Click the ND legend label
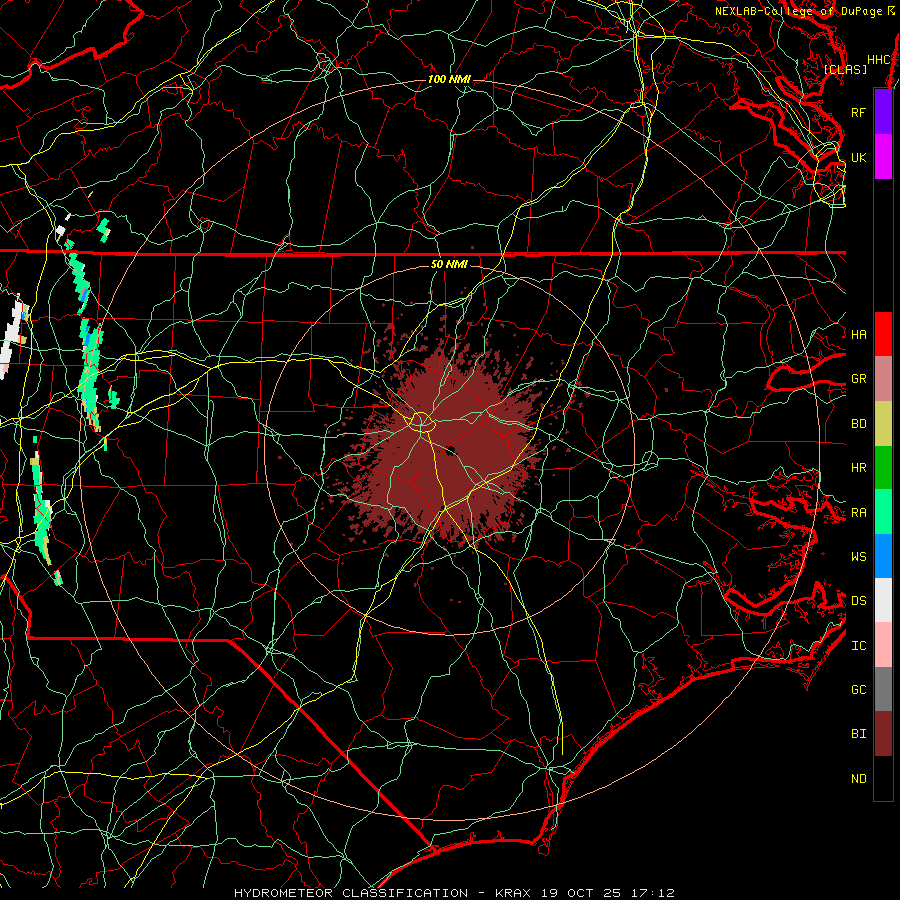The image size is (900, 900). coord(858,779)
